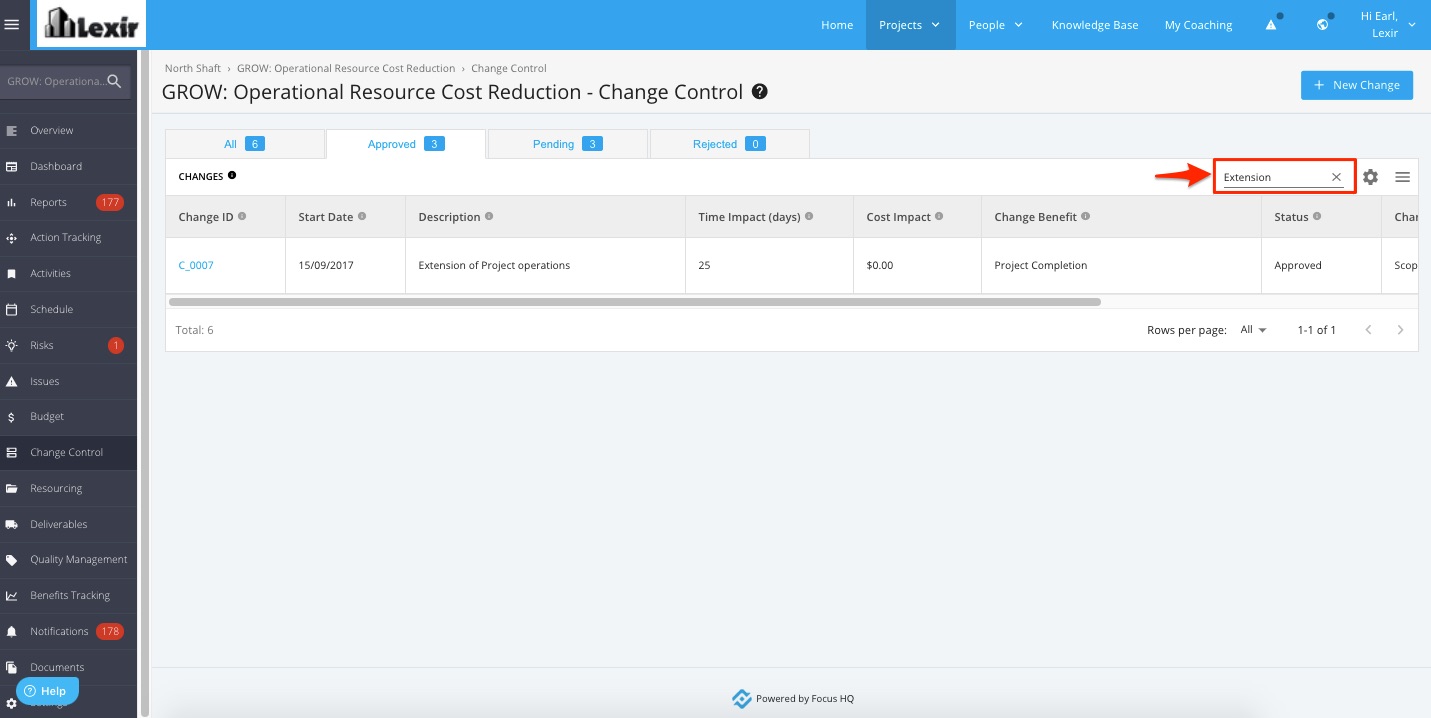Open Overview in the sidebar

pos(68,130)
